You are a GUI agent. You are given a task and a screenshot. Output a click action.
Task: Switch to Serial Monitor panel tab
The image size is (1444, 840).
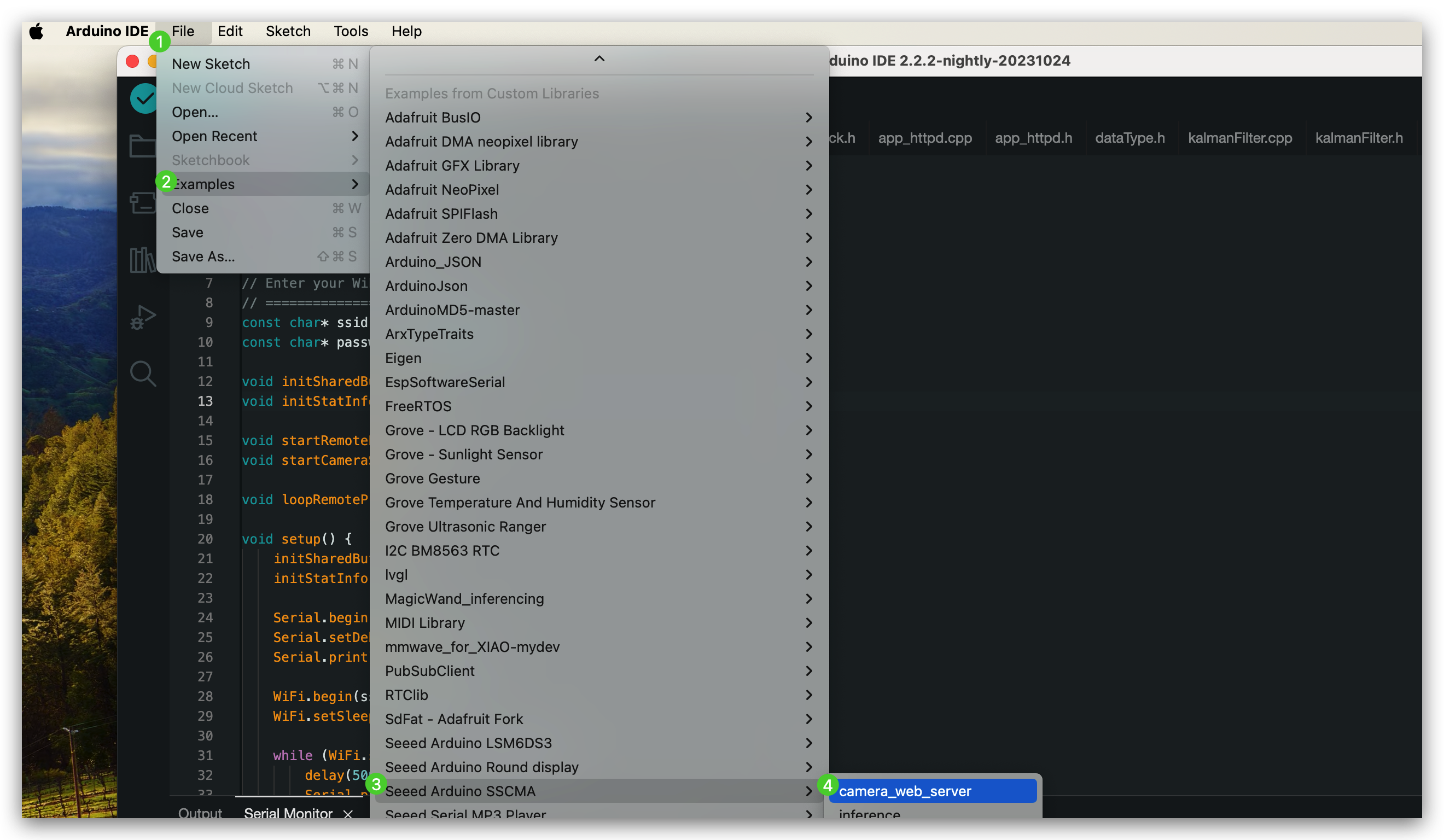pyautogui.click(x=288, y=813)
